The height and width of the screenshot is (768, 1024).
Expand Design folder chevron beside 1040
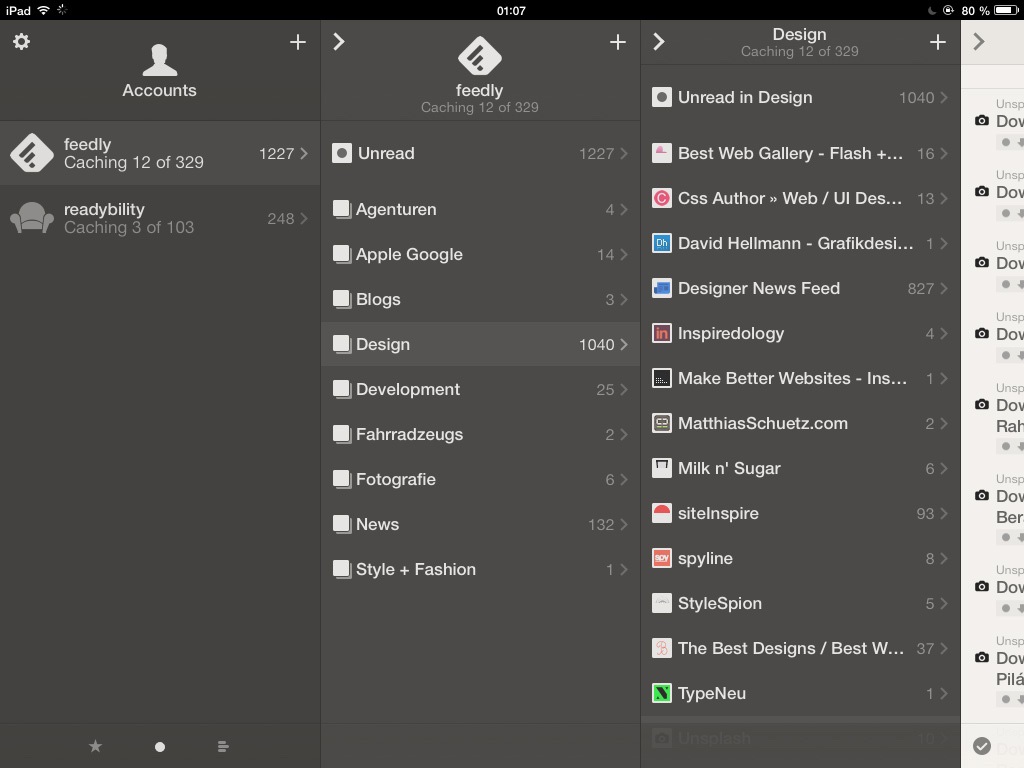click(x=624, y=344)
